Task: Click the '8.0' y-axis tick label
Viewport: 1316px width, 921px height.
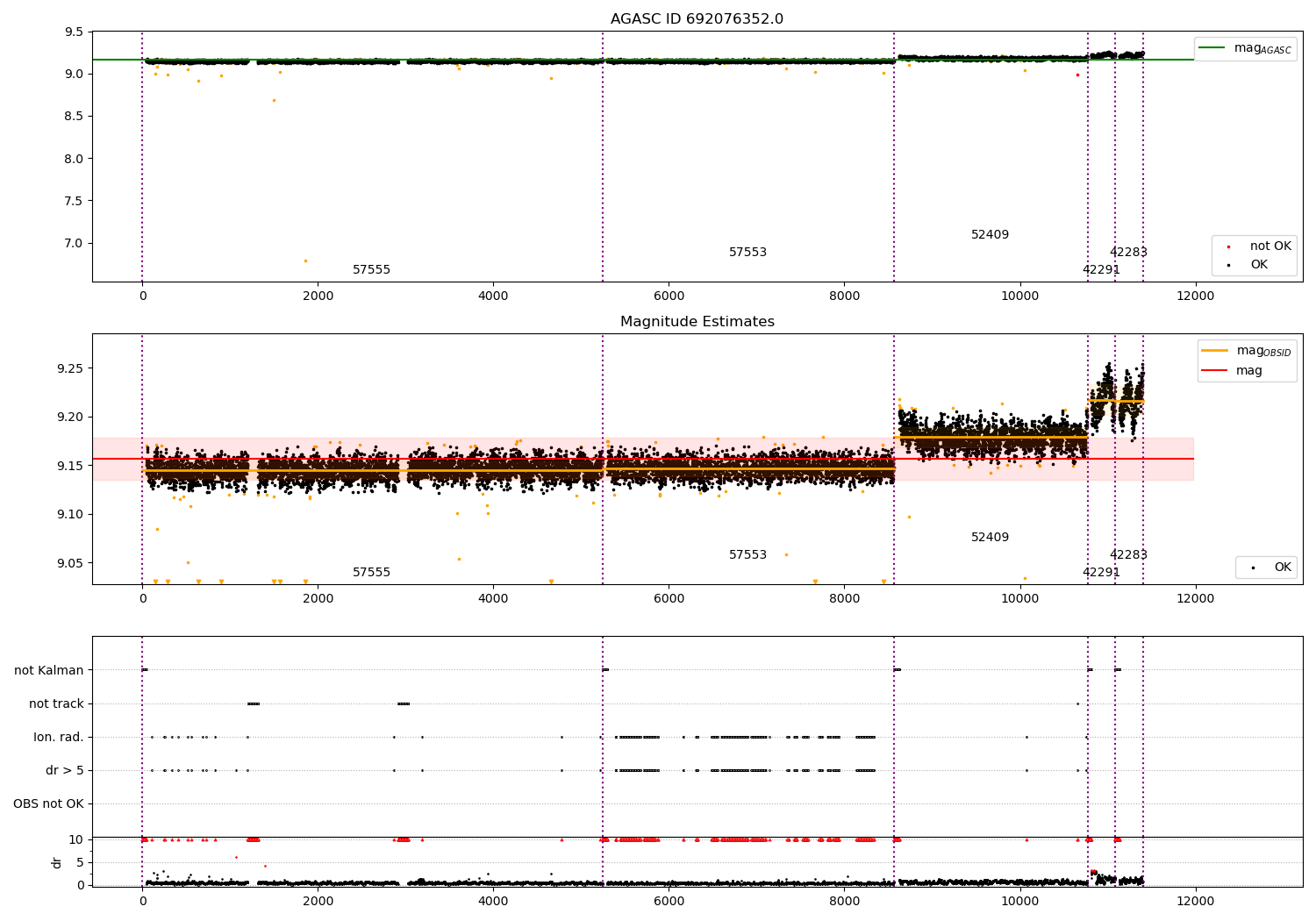Action: click(75, 159)
